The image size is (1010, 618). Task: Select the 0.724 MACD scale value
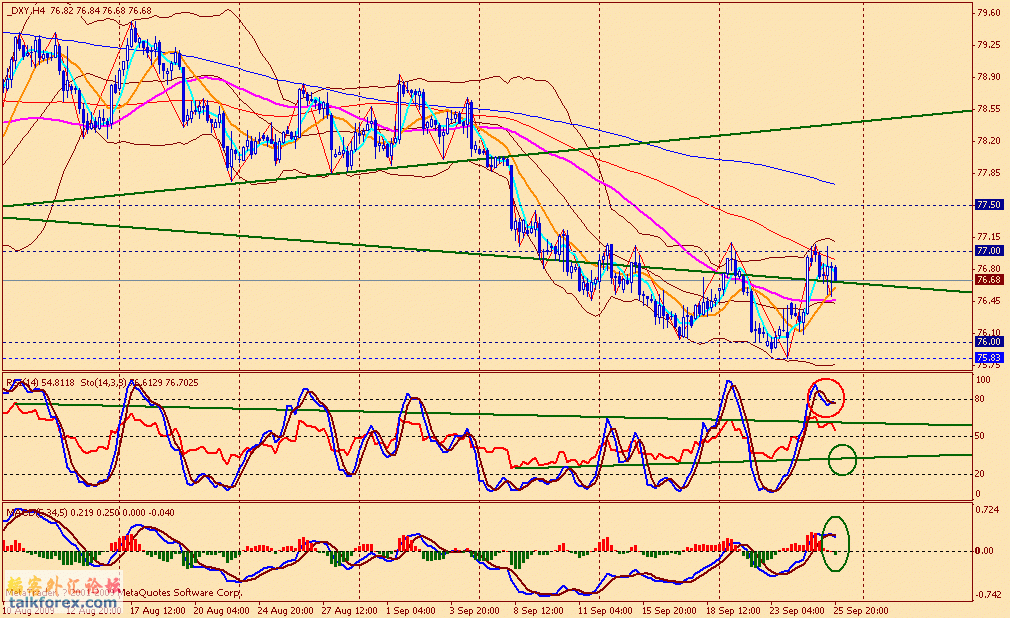click(987, 510)
